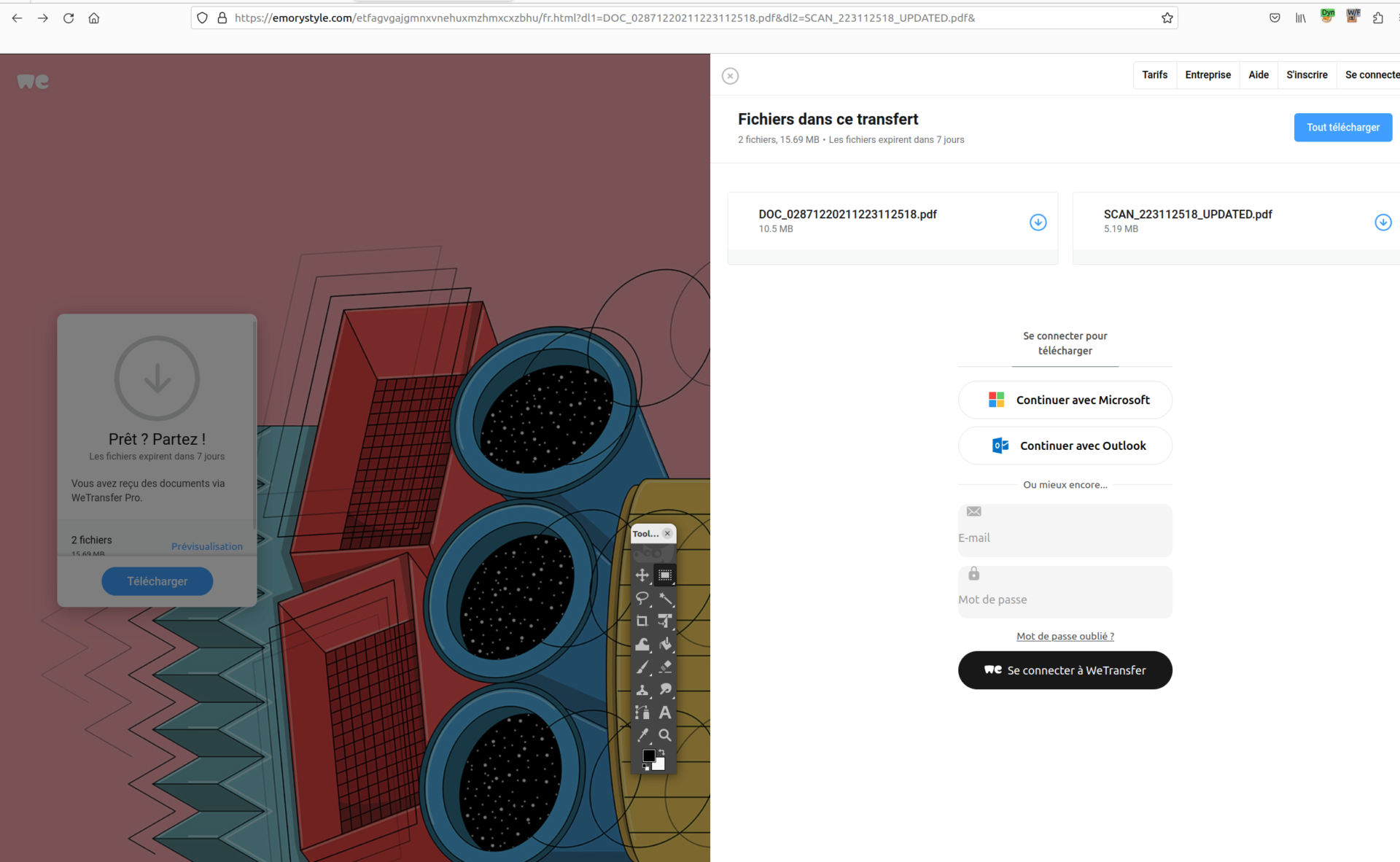Open the black foreground color swatch
The height and width of the screenshot is (862, 1400).
tap(647, 756)
